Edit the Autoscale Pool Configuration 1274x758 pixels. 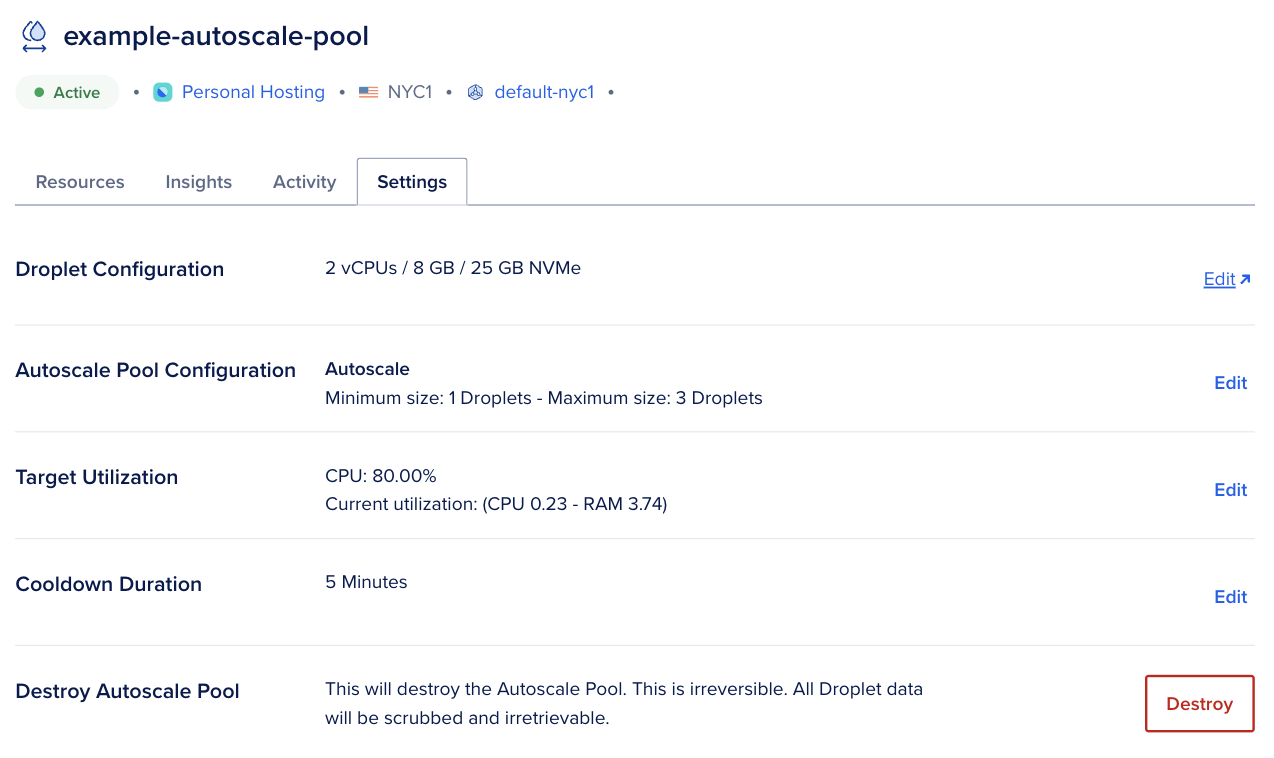[1230, 383]
